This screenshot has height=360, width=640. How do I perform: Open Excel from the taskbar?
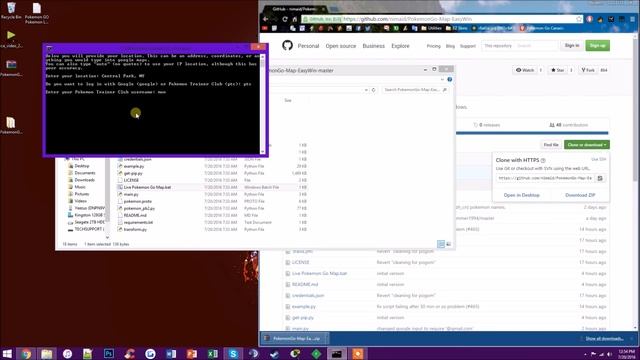coord(213,354)
